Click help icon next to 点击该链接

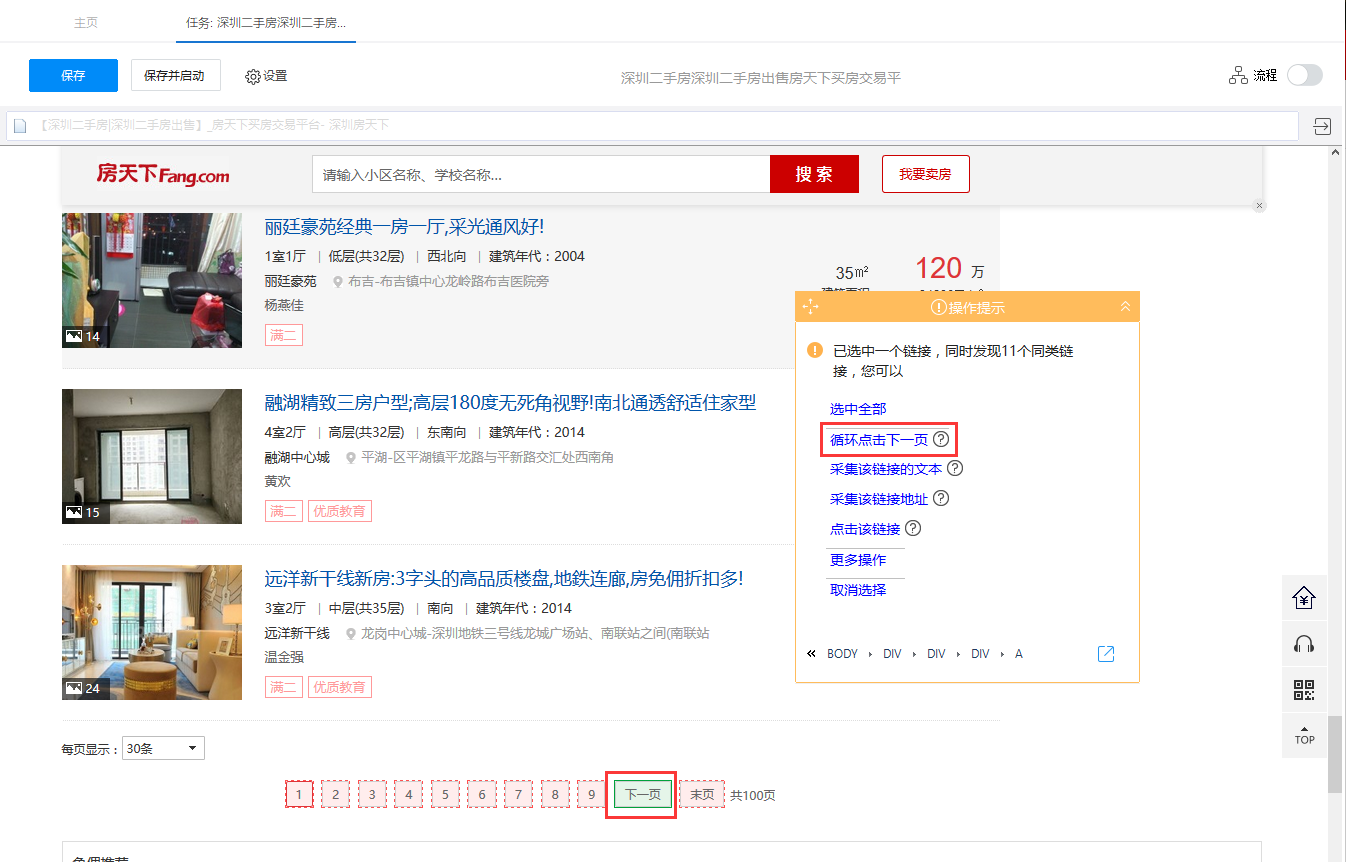click(912, 528)
